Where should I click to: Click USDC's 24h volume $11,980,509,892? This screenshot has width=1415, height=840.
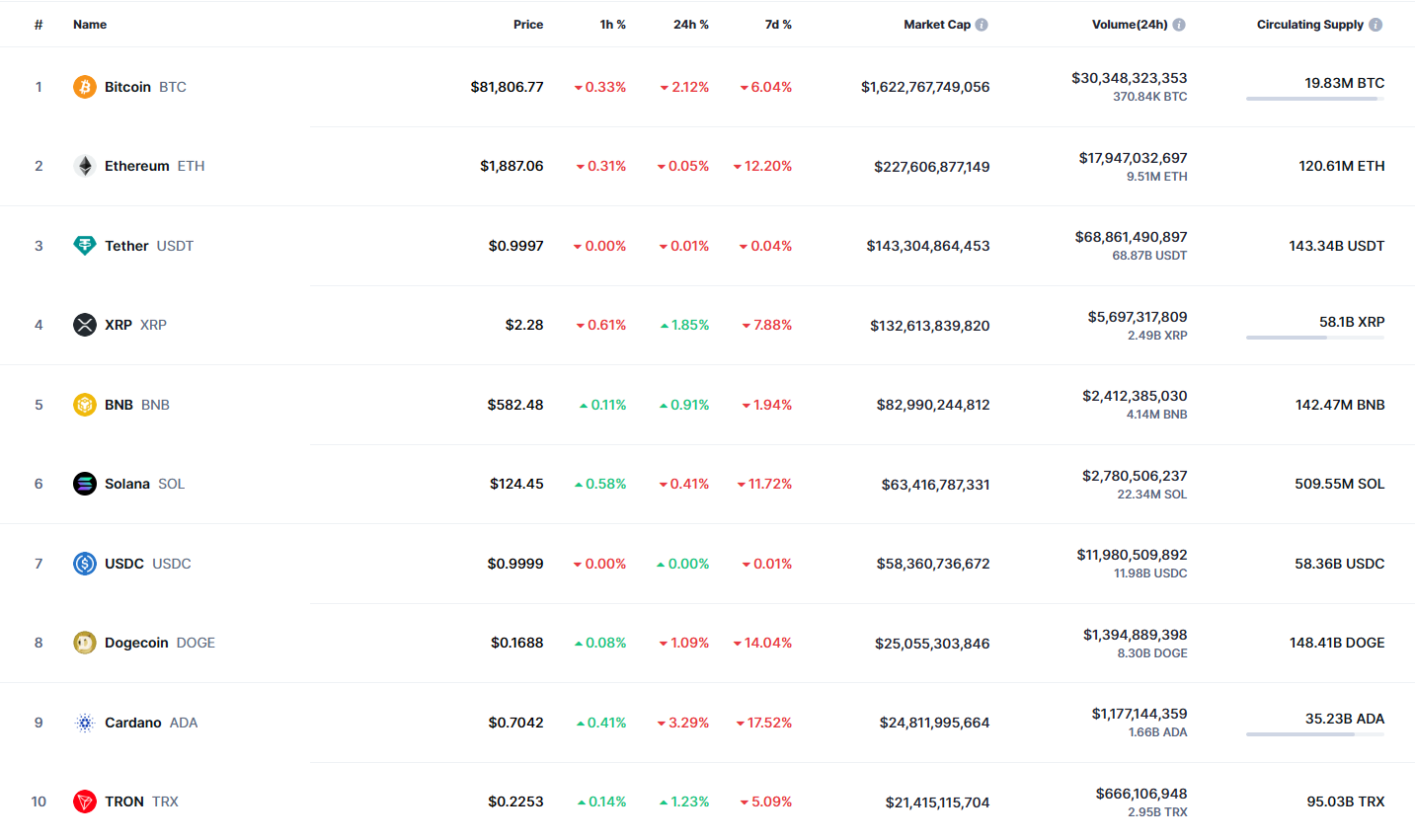(x=1133, y=555)
